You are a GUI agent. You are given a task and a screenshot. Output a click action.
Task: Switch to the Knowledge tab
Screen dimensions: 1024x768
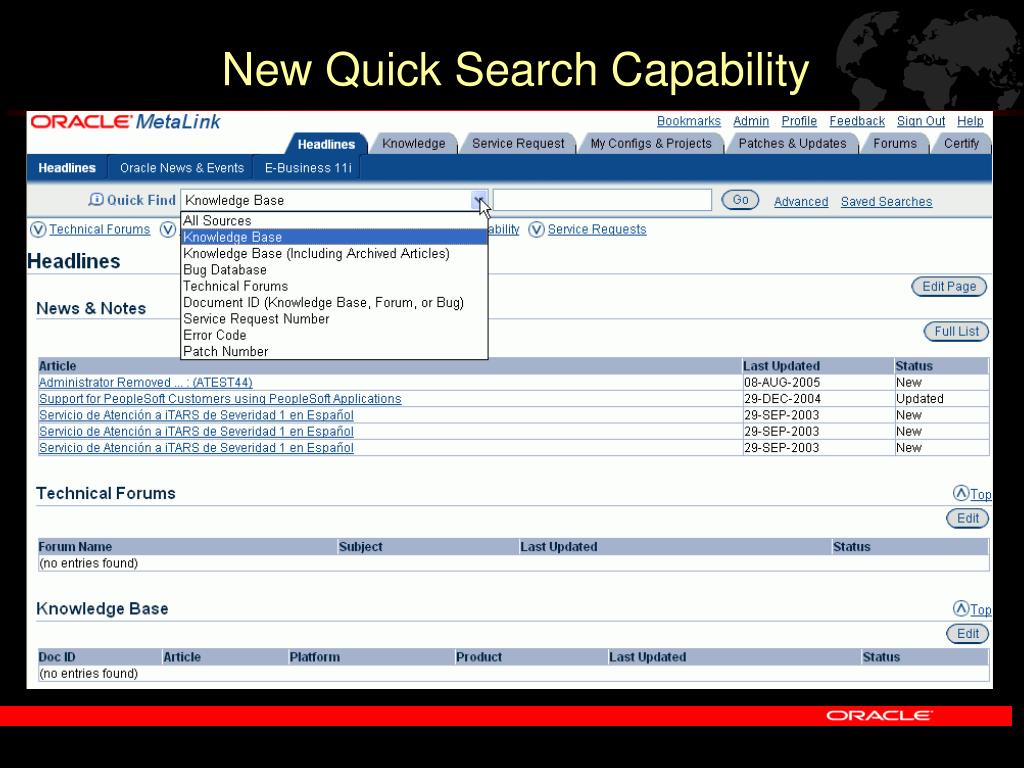pyautogui.click(x=413, y=144)
